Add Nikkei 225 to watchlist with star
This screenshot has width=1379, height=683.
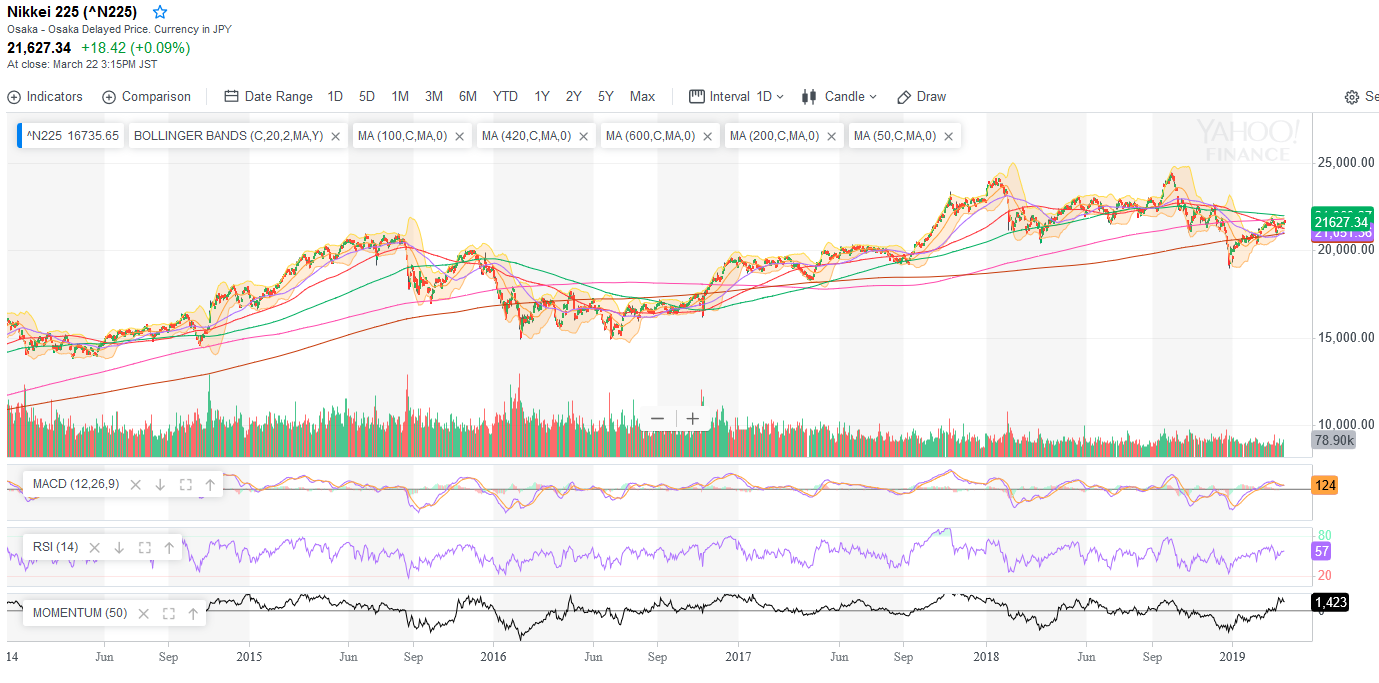pos(160,12)
